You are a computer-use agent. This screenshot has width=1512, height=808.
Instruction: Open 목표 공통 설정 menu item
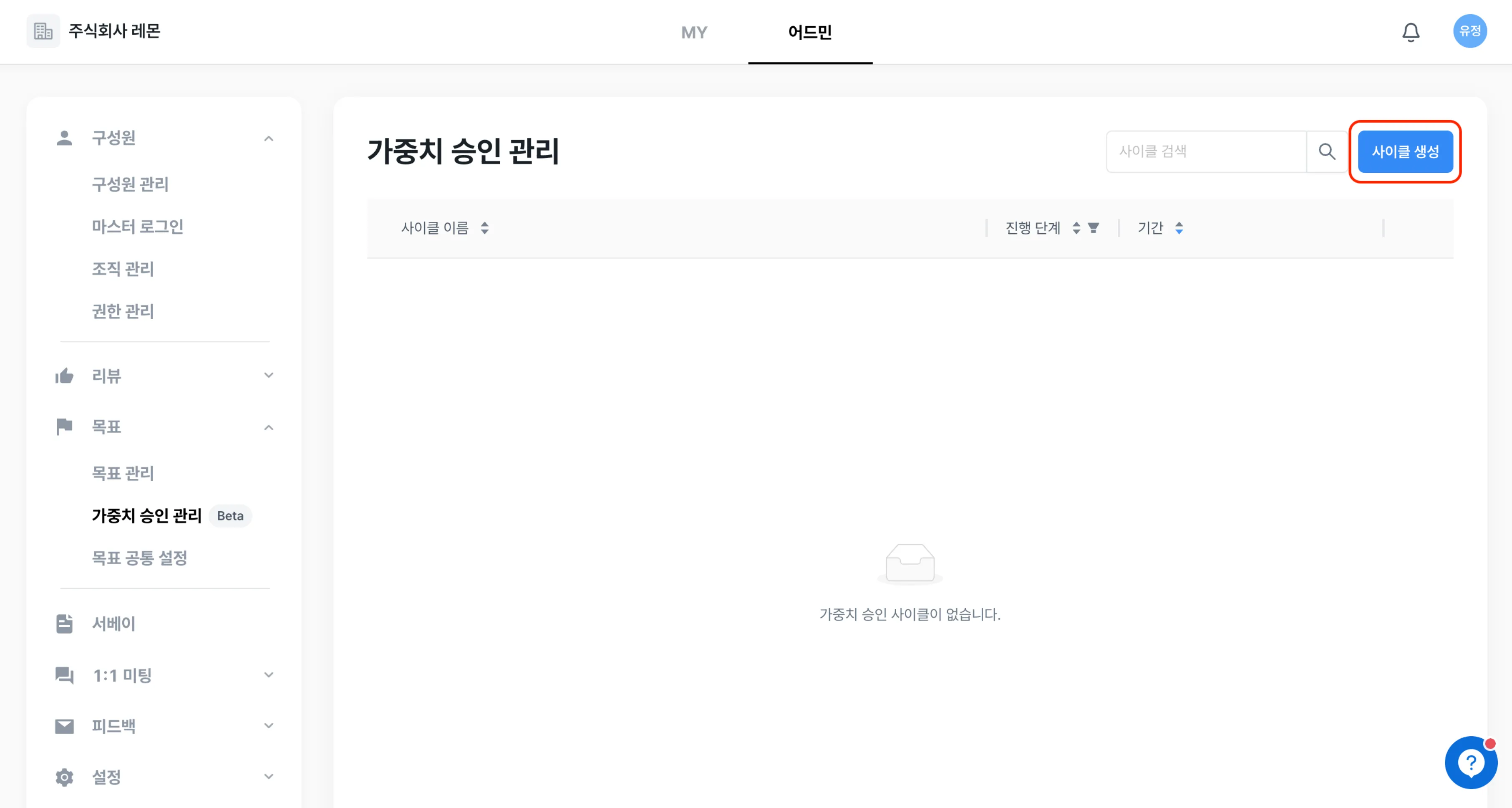[x=140, y=558]
